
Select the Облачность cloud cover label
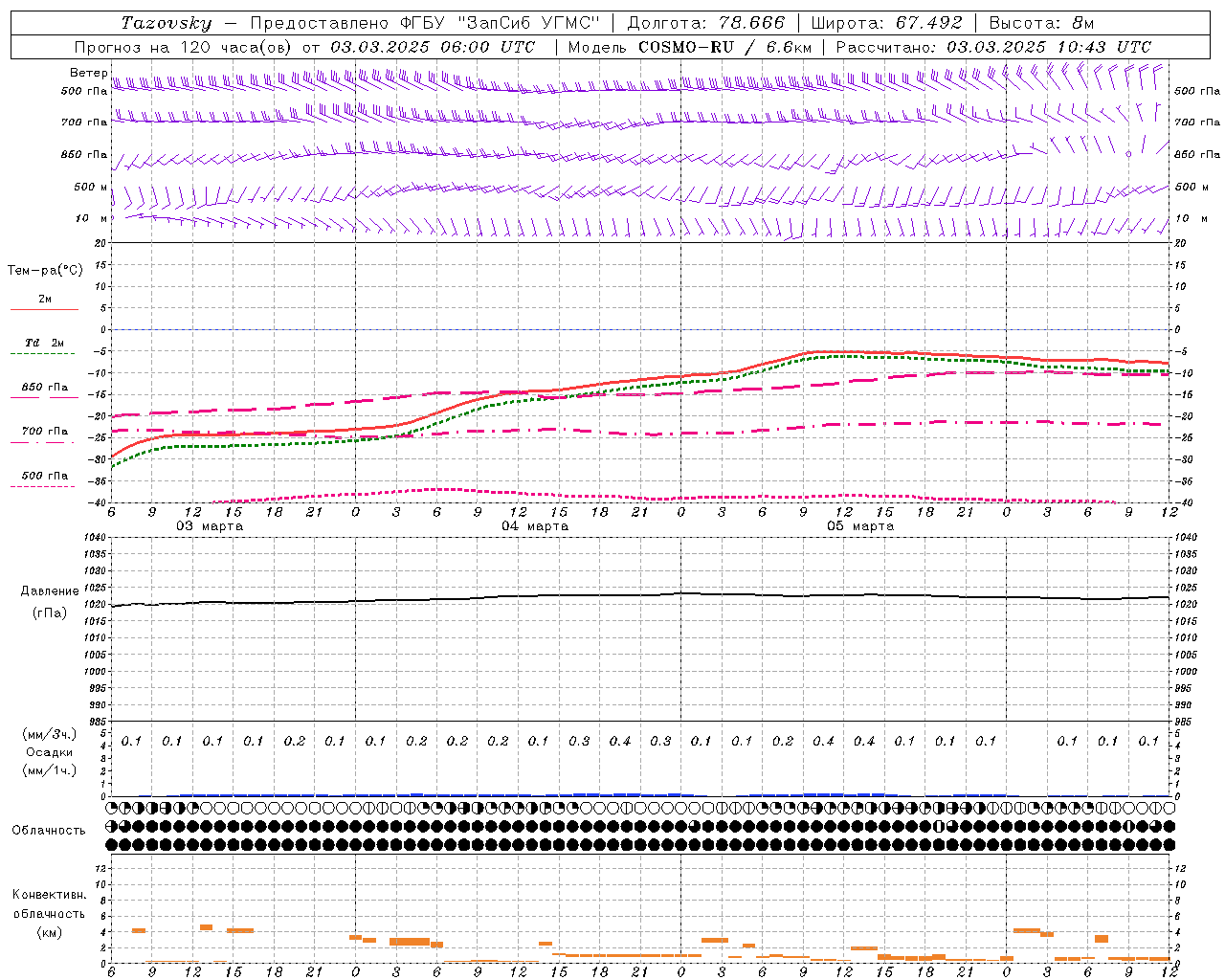coord(49,831)
